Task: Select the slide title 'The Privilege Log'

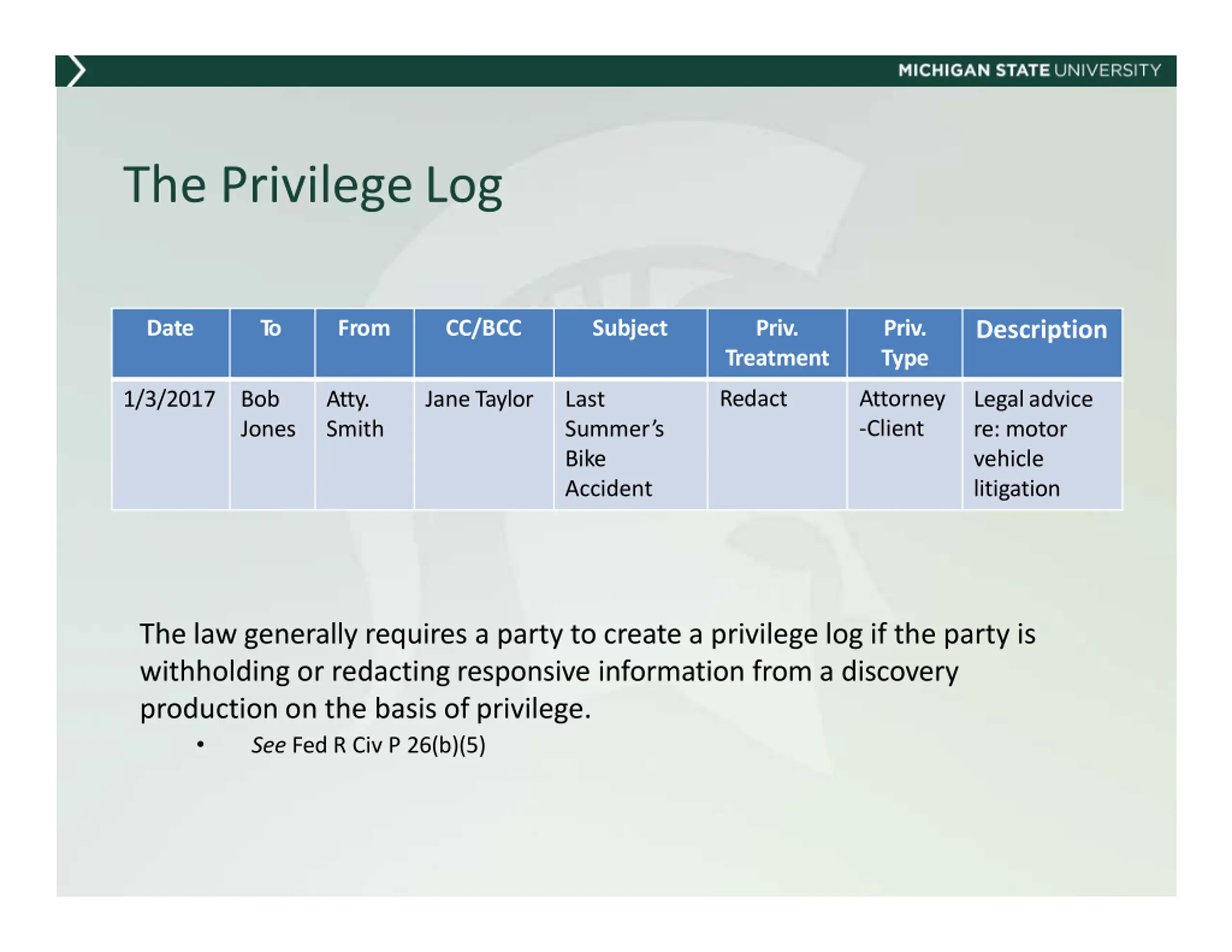Action: (x=313, y=185)
